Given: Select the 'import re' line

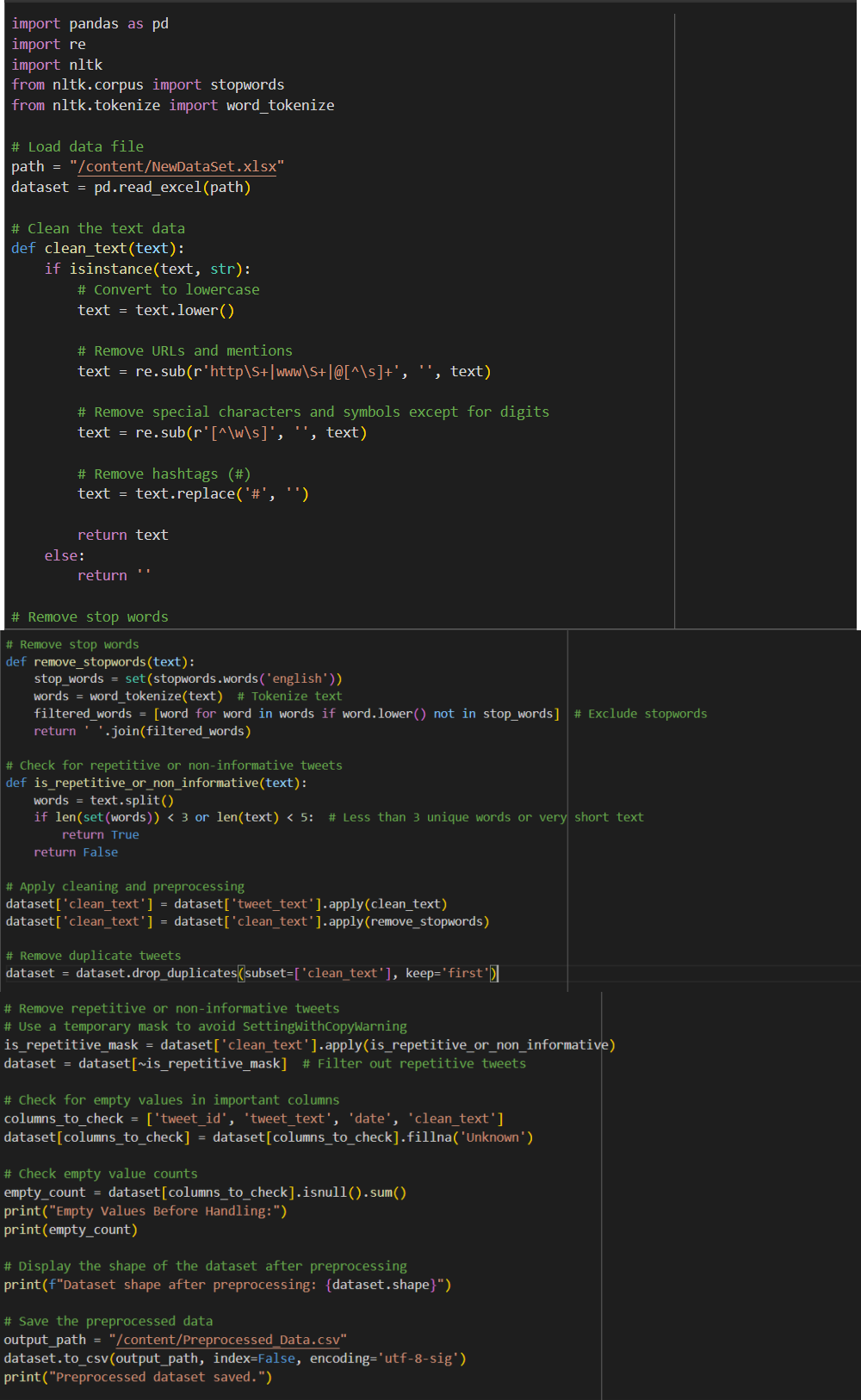Looking at the screenshot, I should 48,45.
